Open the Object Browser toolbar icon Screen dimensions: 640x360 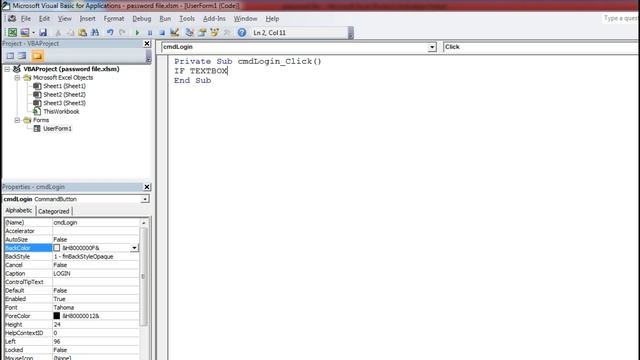[x=214, y=33]
